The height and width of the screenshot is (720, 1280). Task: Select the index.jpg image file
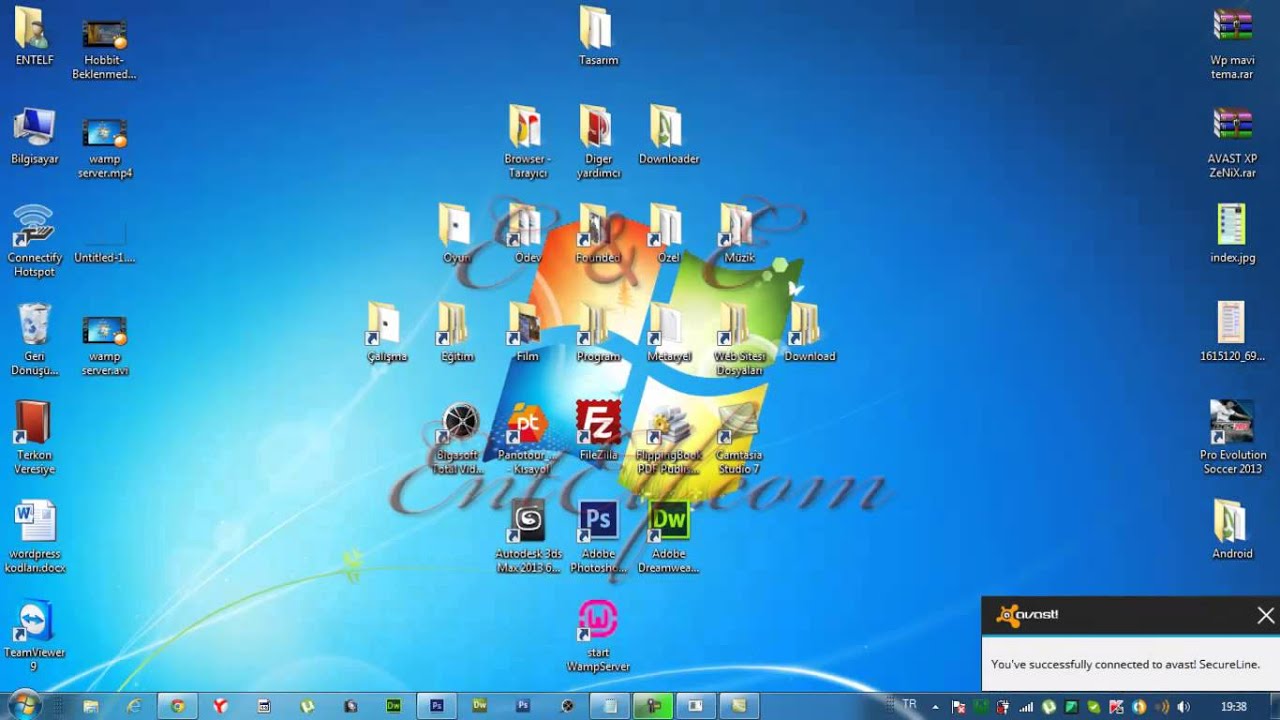(x=1232, y=234)
